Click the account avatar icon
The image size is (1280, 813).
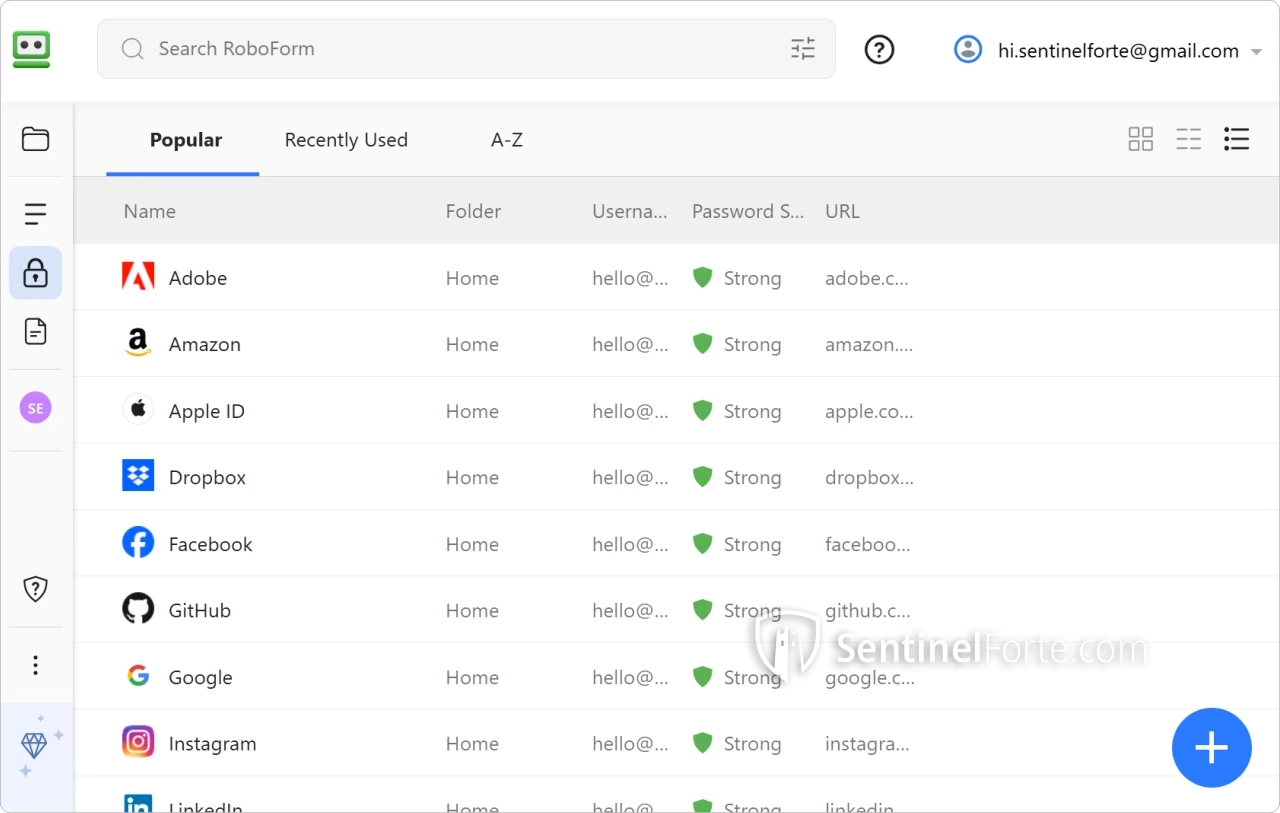(x=968, y=49)
